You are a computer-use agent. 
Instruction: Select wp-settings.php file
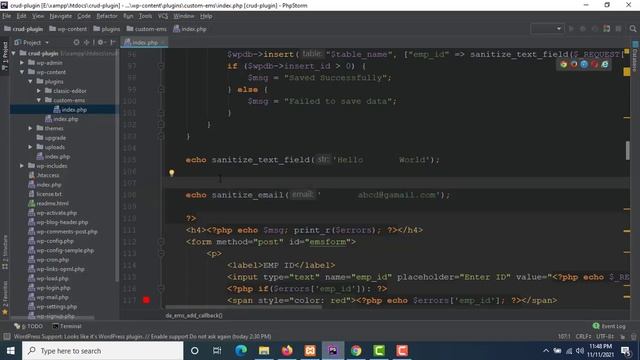click(x=52, y=307)
